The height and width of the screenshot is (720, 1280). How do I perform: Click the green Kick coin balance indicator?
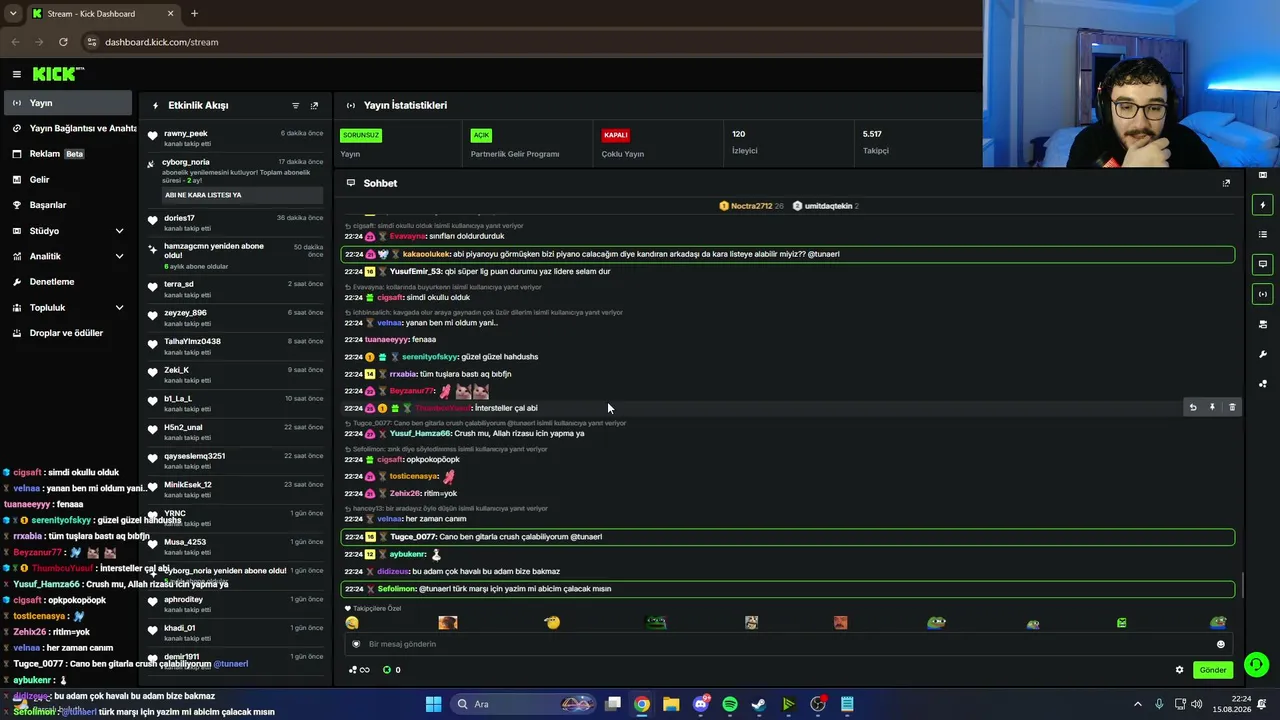click(392, 670)
